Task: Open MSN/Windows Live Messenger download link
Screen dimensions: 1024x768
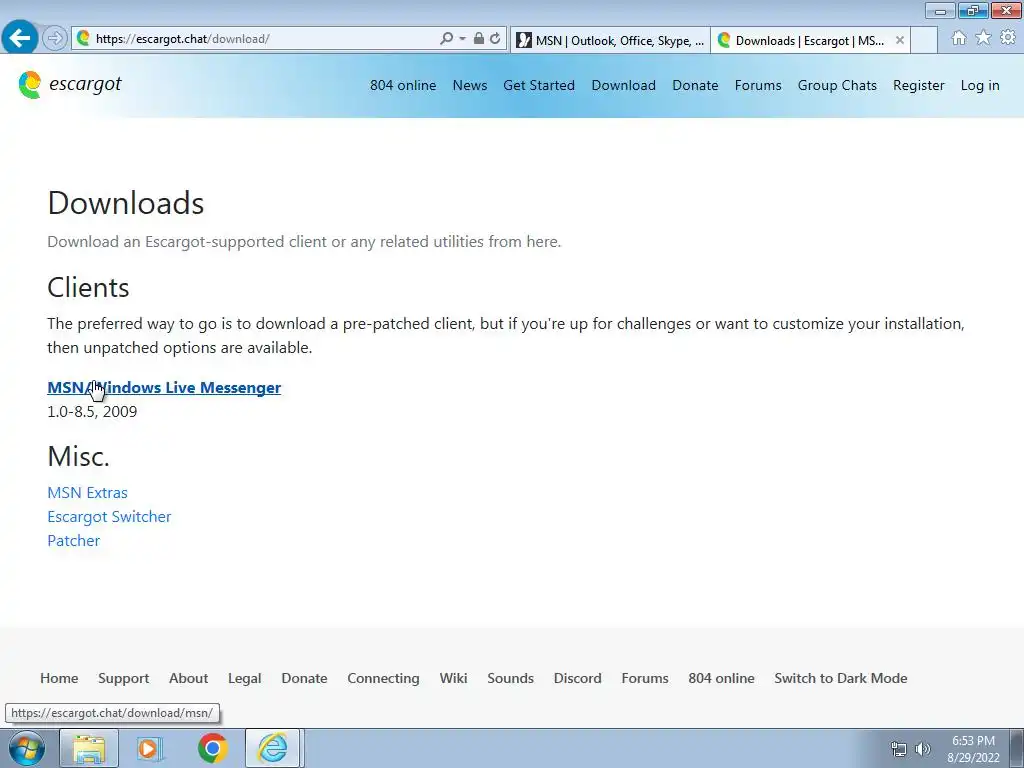Action: coord(164,387)
